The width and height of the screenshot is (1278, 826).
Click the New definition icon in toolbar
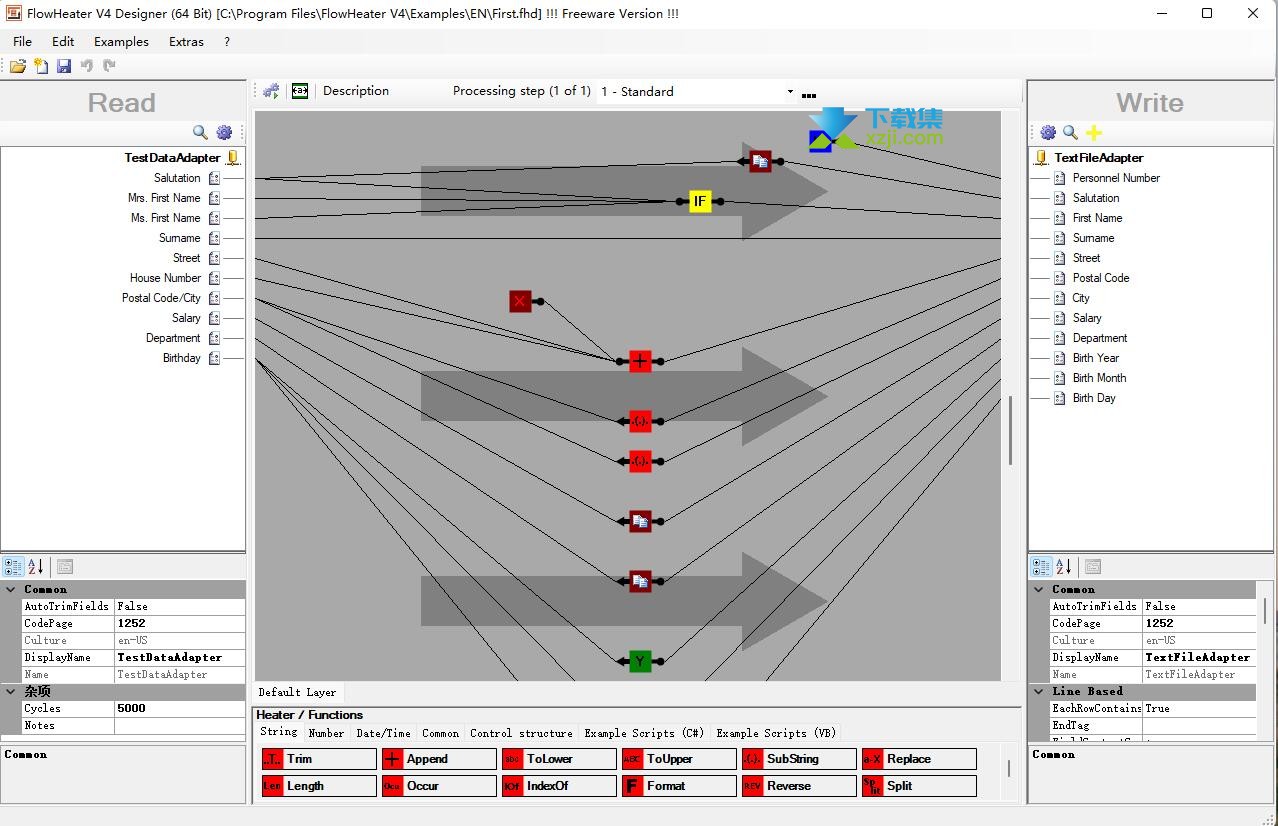(41, 66)
